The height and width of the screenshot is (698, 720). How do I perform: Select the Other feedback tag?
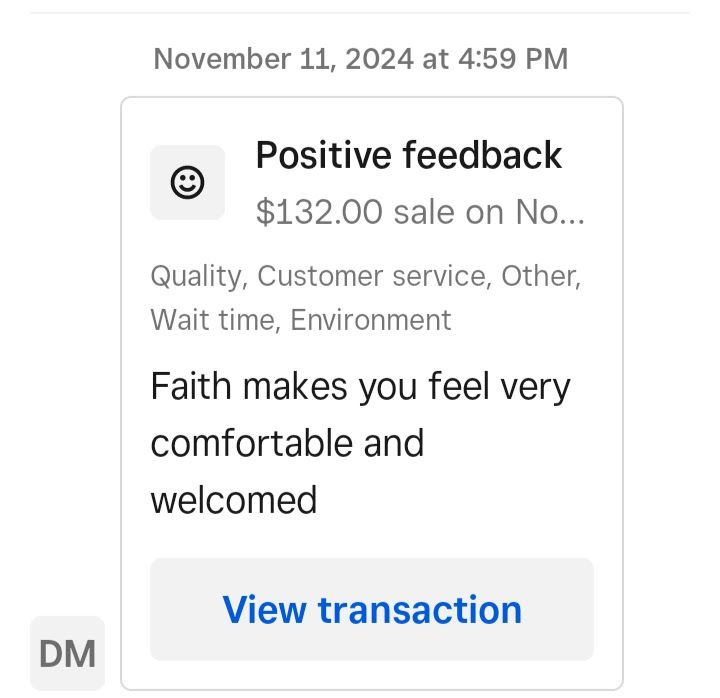[541, 276]
